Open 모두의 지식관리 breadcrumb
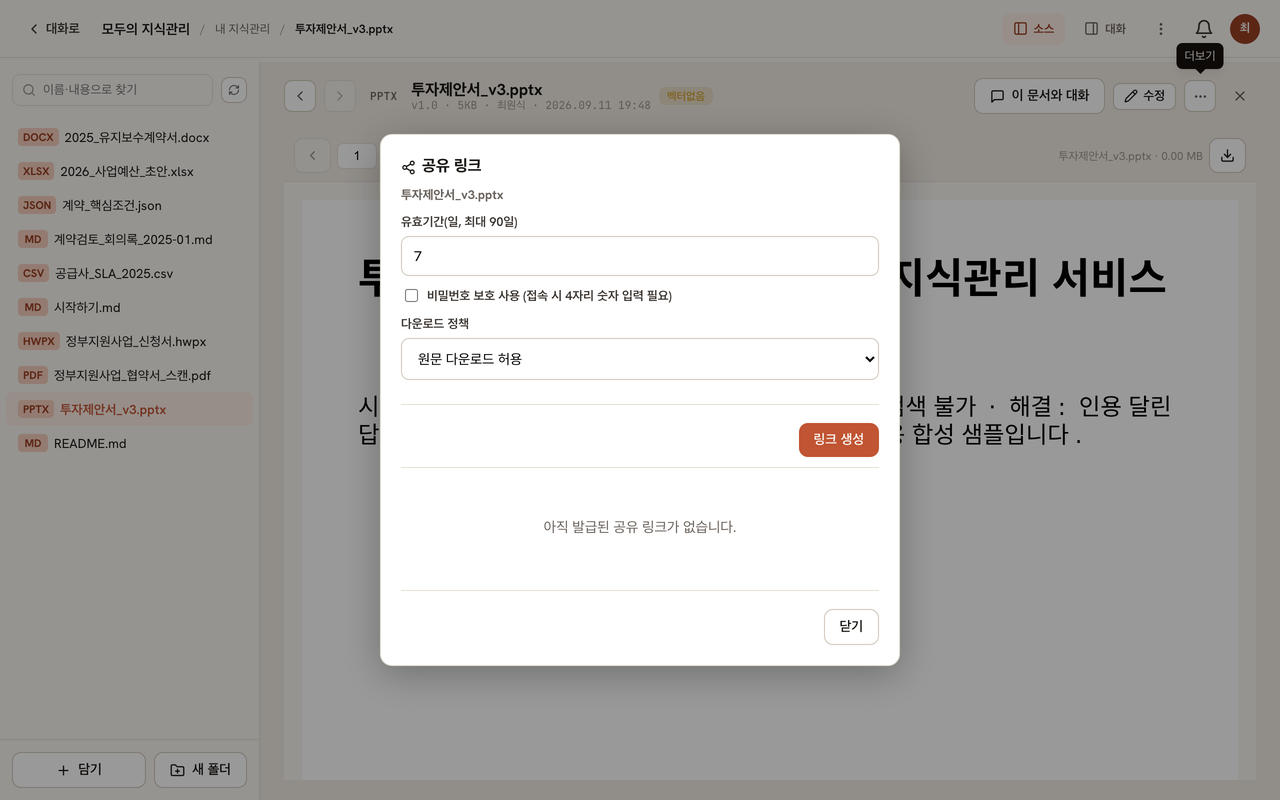The width and height of the screenshot is (1280, 800). click(x=145, y=29)
